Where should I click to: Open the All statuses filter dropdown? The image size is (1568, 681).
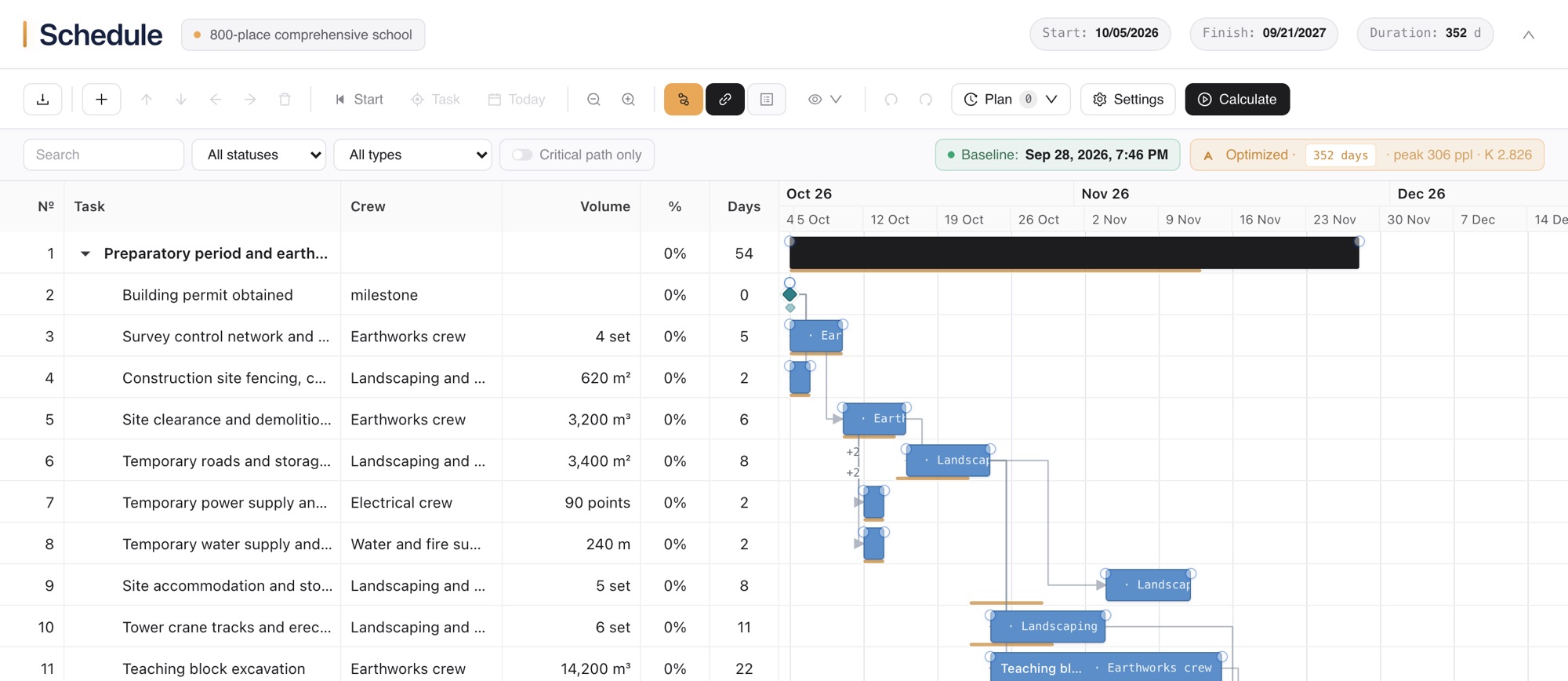(260, 155)
